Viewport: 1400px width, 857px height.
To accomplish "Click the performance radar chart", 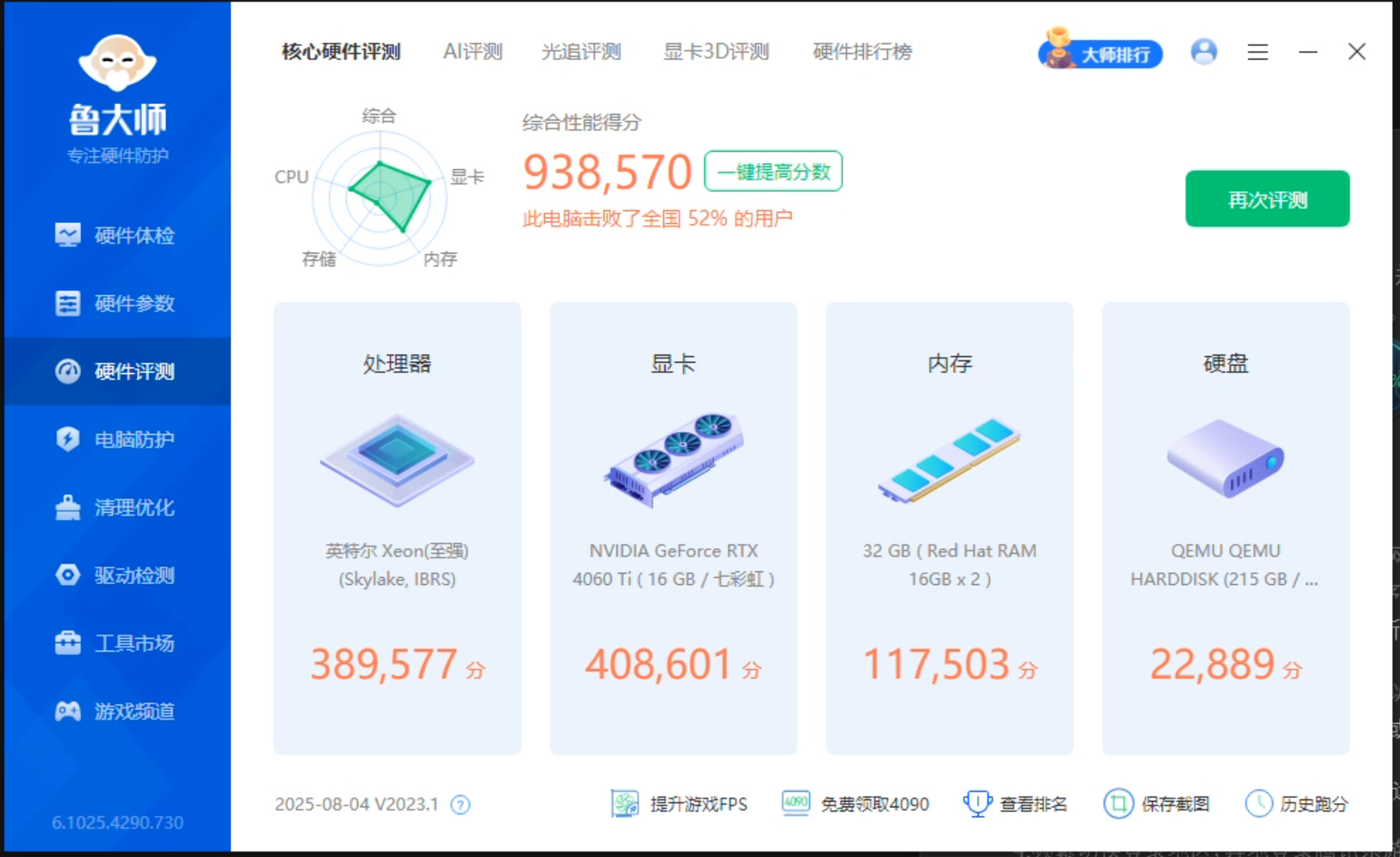I will (x=380, y=197).
